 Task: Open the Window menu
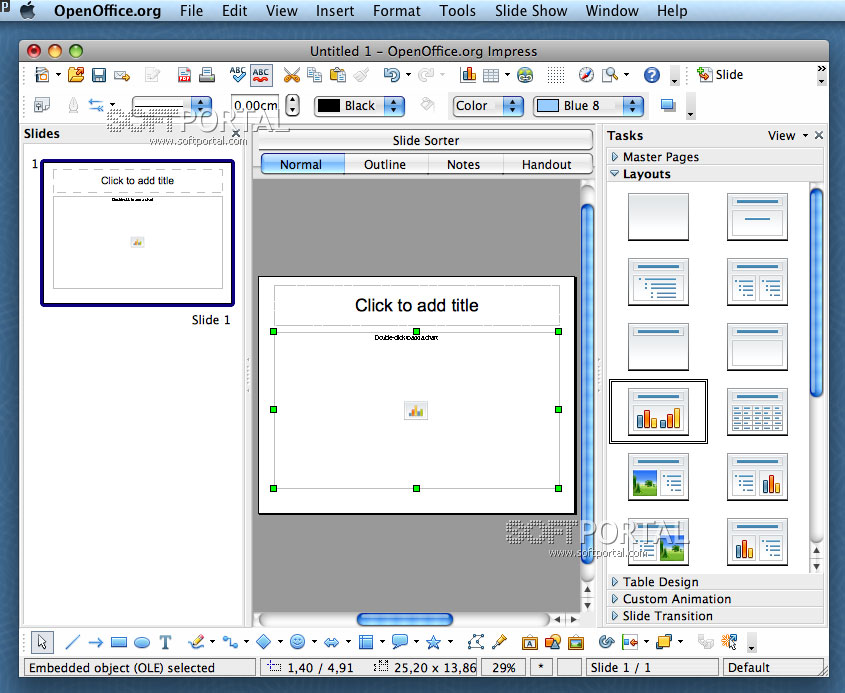(x=612, y=11)
